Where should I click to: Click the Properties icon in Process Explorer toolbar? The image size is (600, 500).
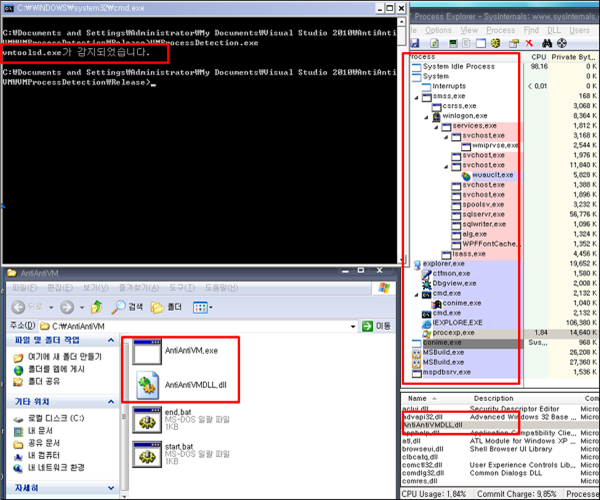click(x=514, y=43)
